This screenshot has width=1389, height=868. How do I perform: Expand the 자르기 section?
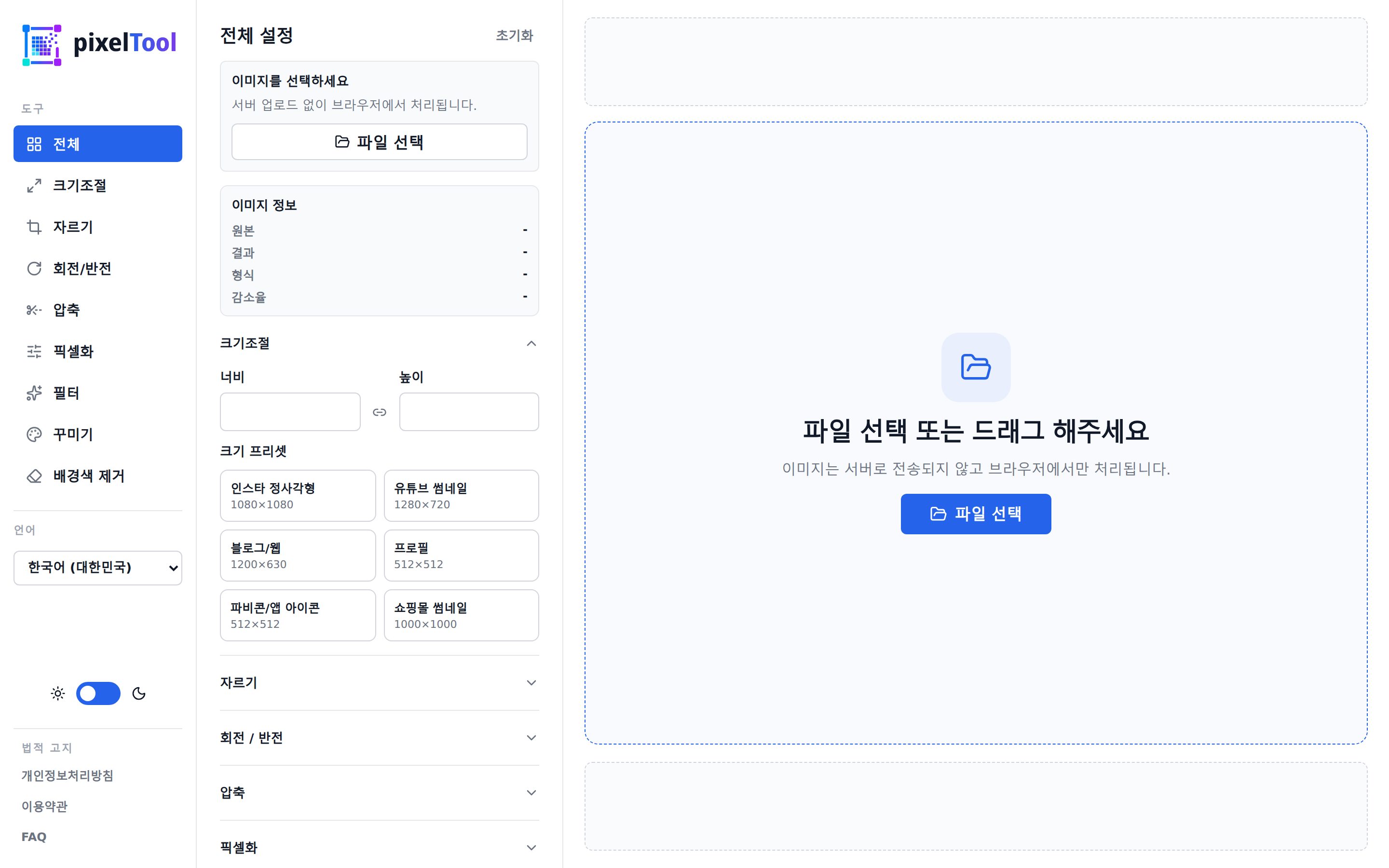[x=380, y=682]
